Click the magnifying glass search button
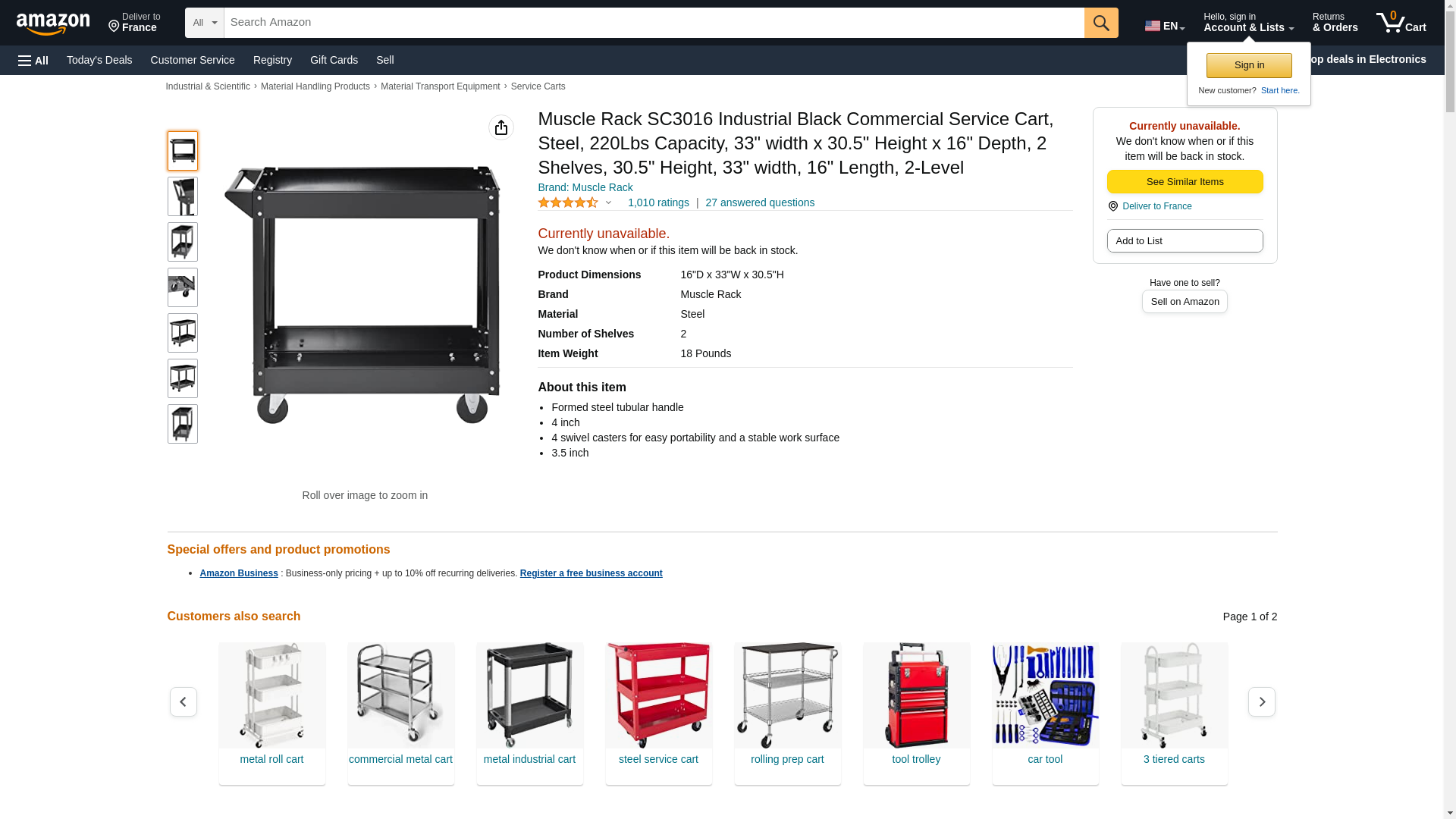 pos(1101,23)
